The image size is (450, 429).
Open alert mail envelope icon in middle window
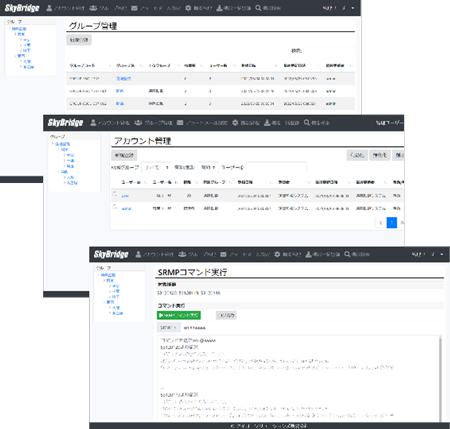tap(180, 123)
